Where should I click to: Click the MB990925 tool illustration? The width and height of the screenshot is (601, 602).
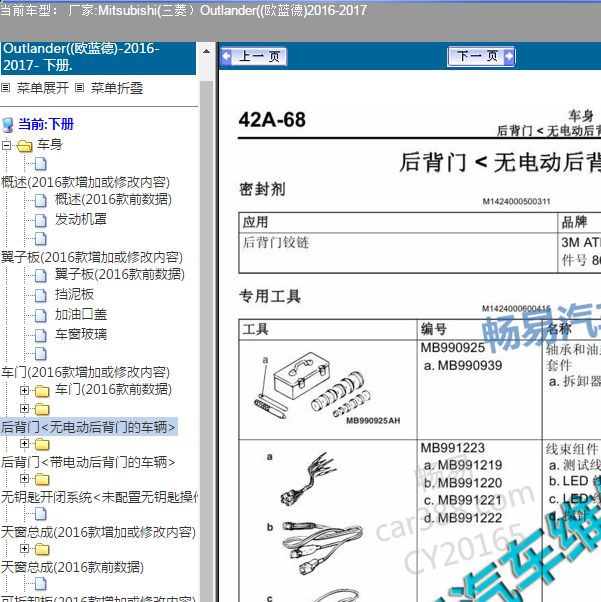point(327,388)
